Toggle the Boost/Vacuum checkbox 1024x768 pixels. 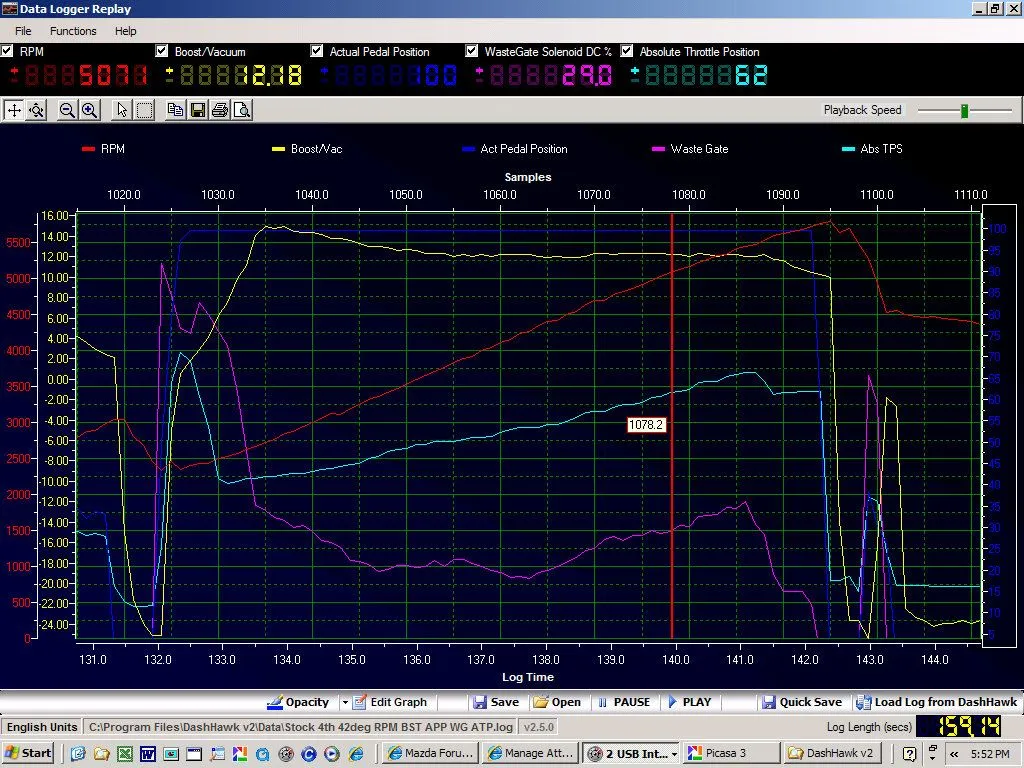pyautogui.click(x=163, y=51)
